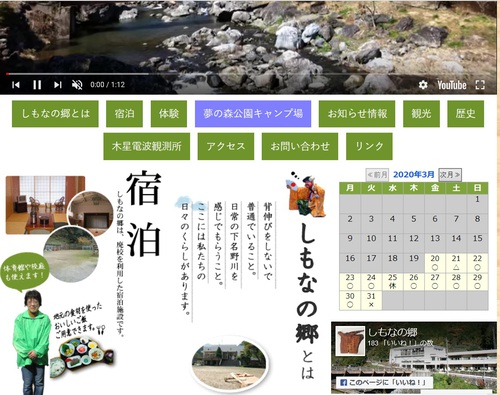This screenshot has height=395, width=500.
Task: Select March 23 on calendar
Action: (350, 282)
